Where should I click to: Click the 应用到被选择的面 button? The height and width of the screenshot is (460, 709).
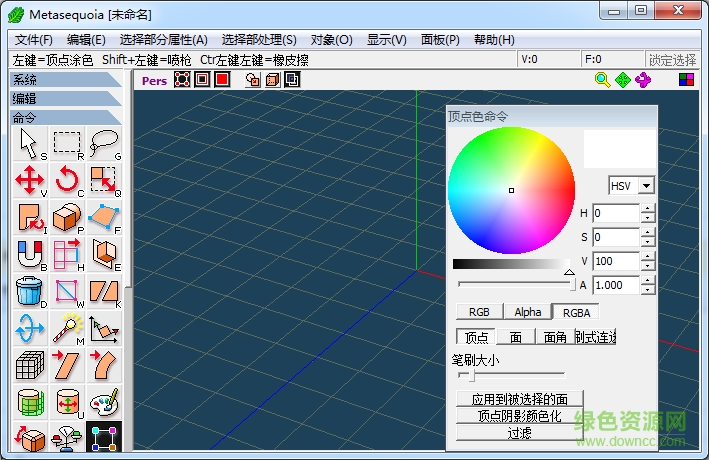(519, 399)
